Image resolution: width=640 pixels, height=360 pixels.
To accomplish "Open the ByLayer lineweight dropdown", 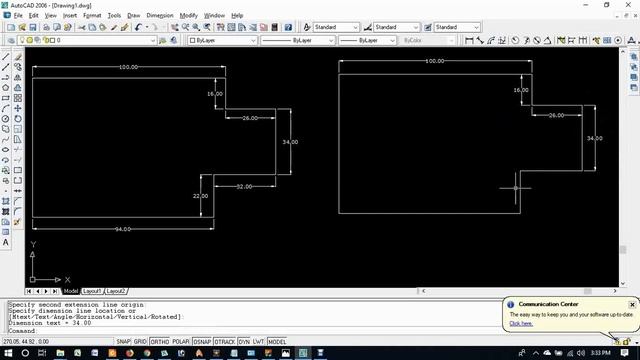I will (x=367, y=40).
